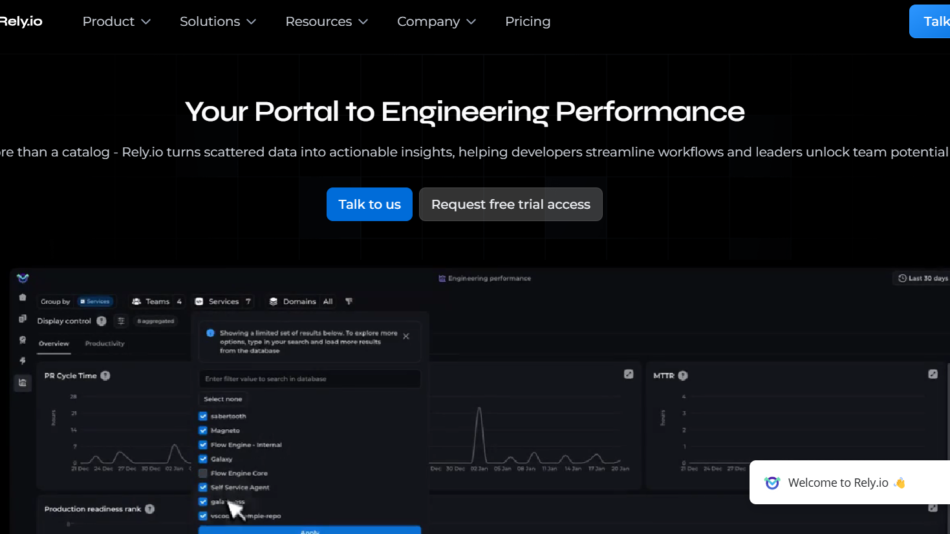The image size is (950, 534).
Task: Open the Welcome to Rely.io chat popup
Action: coord(849,482)
